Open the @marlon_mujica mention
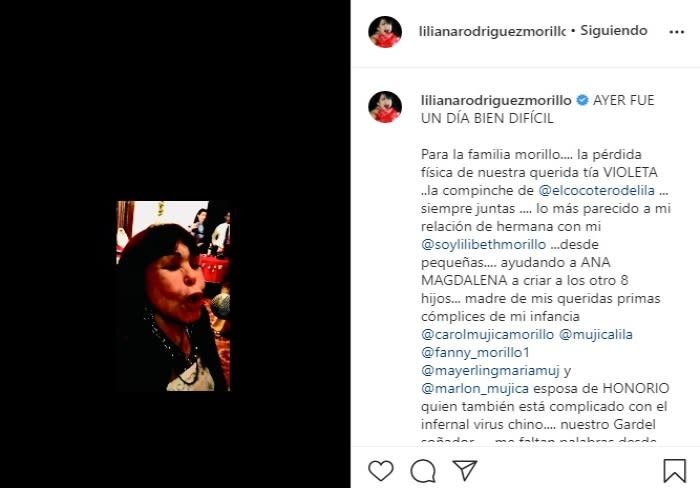The height and width of the screenshot is (488, 700). tap(475, 389)
